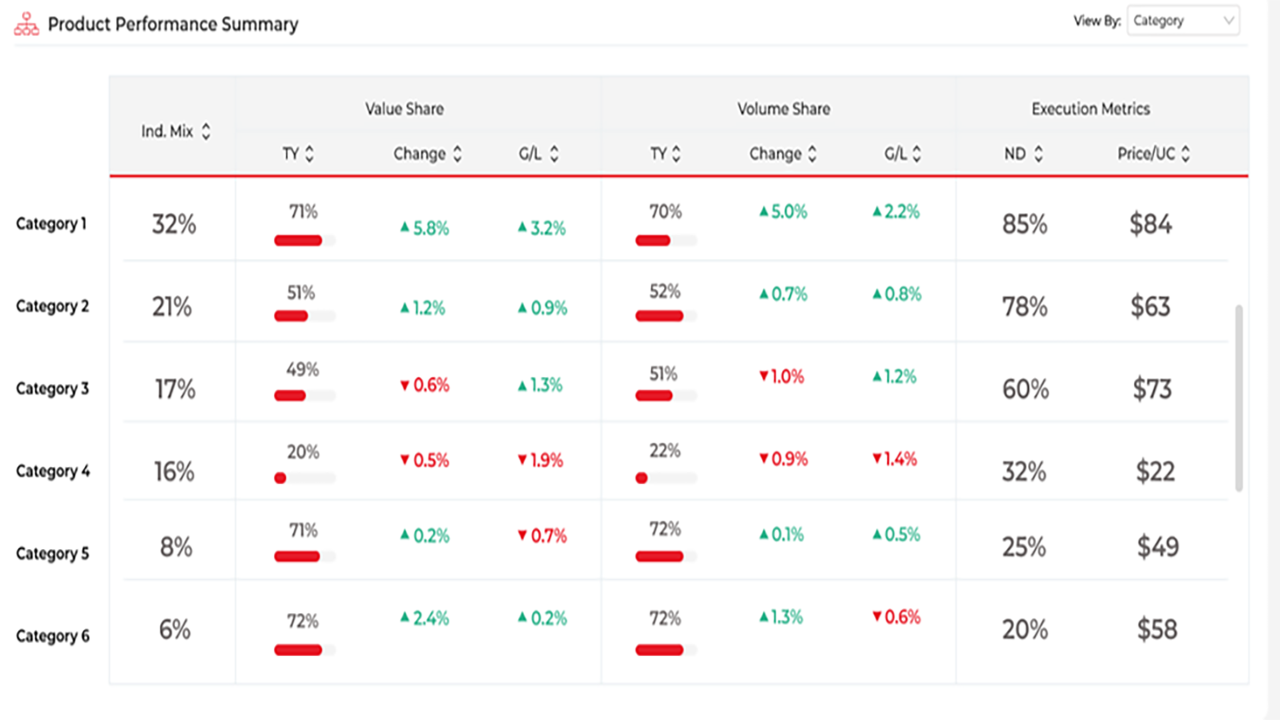
Task: Sort Volume Share G/L column
Action: [x=917, y=154]
